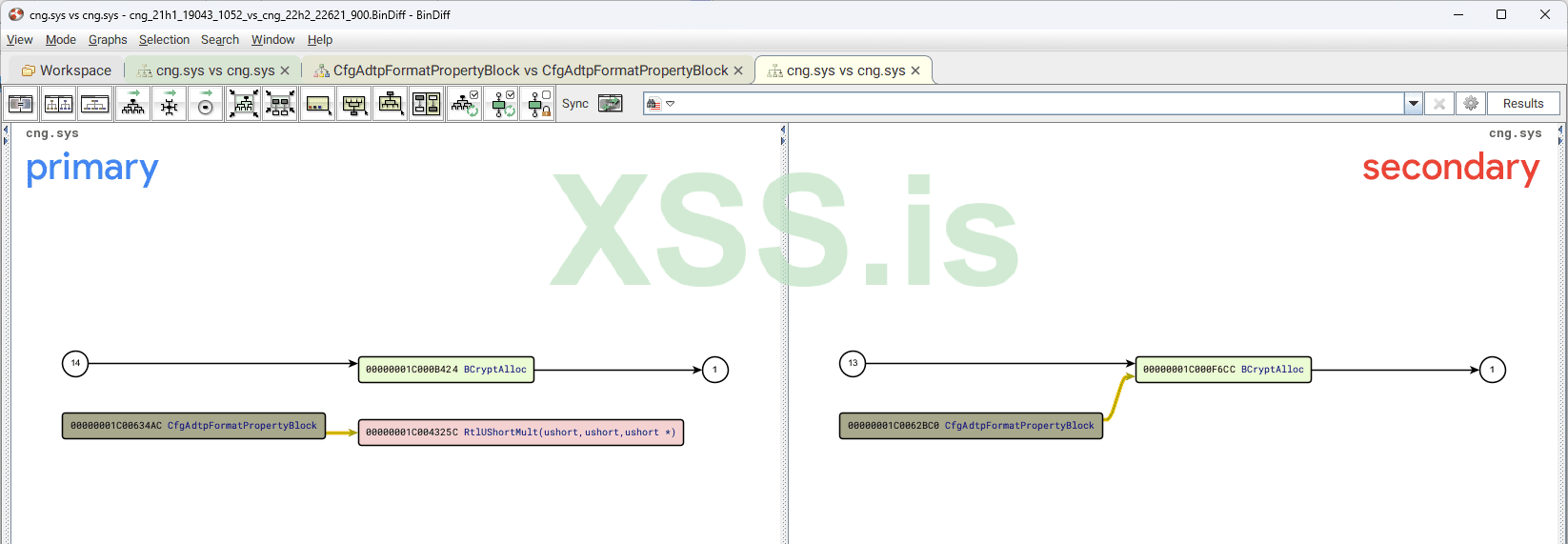Apply hierarchical layout icon

point(132,104)
